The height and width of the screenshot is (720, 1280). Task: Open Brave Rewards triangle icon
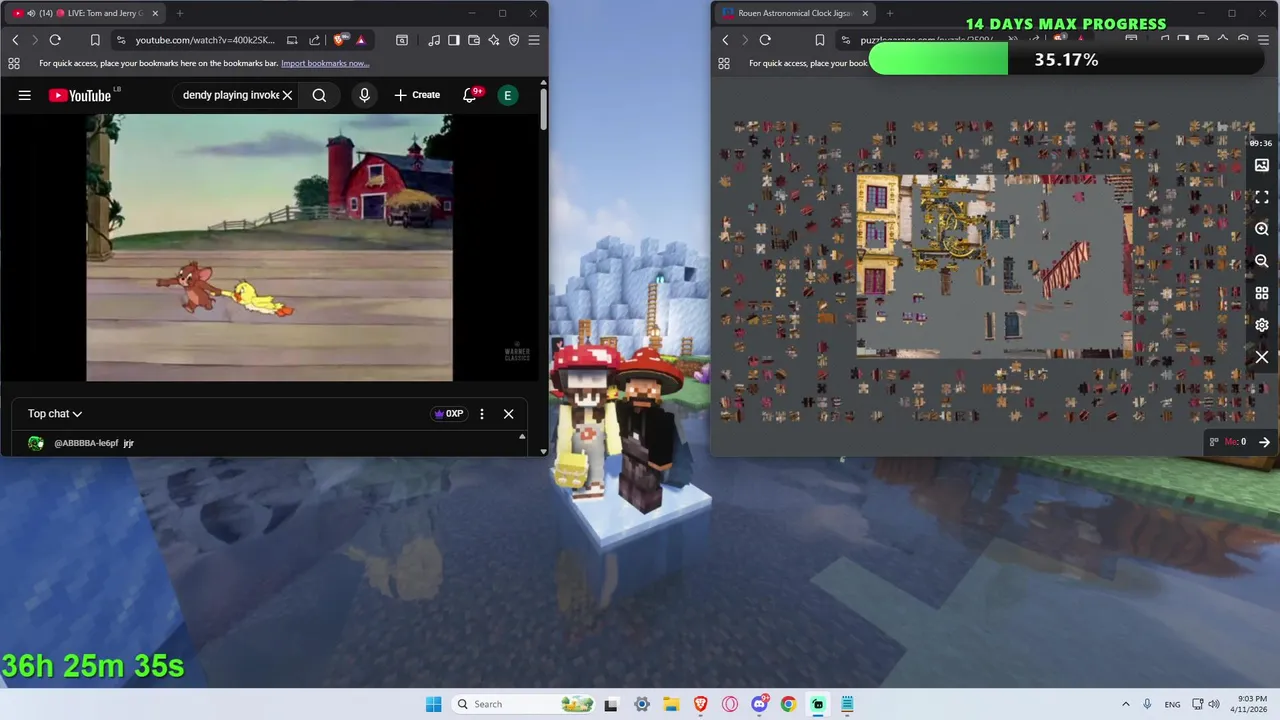coord(361,40)
